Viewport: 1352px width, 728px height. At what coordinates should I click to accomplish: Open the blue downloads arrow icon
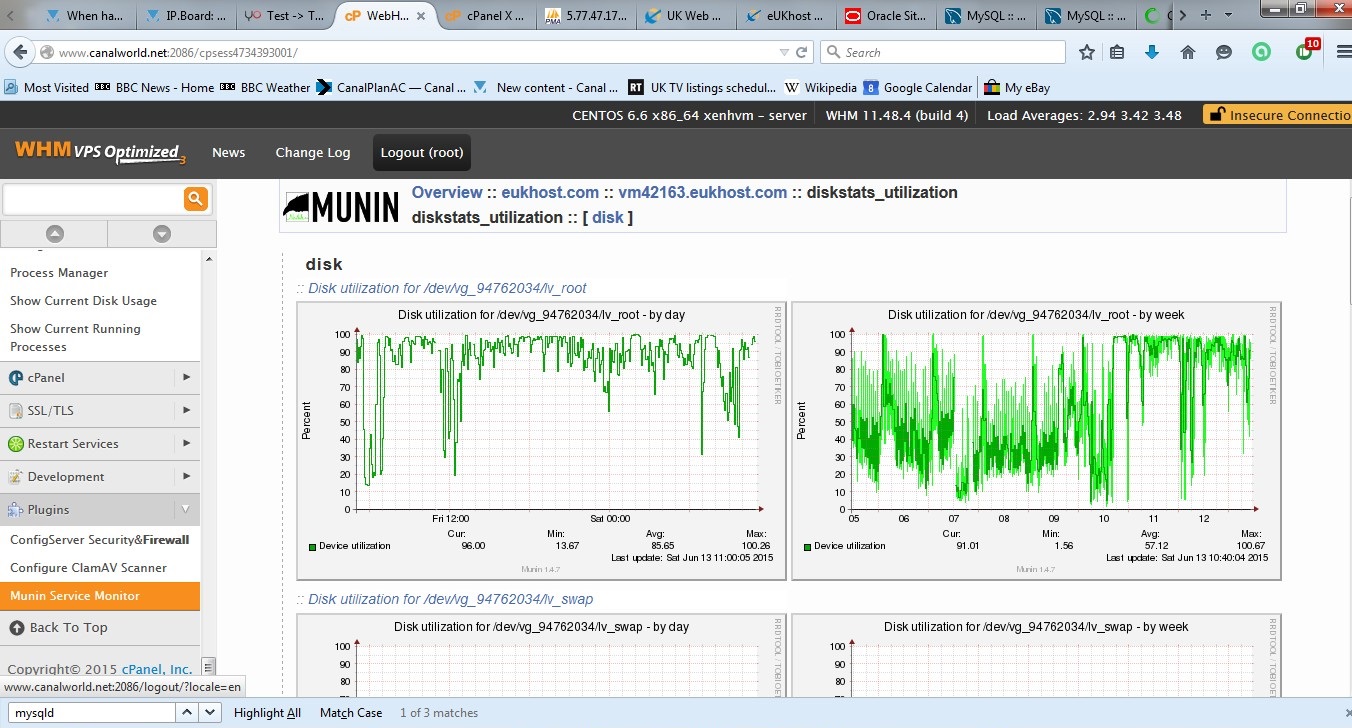coord(1152,52)
